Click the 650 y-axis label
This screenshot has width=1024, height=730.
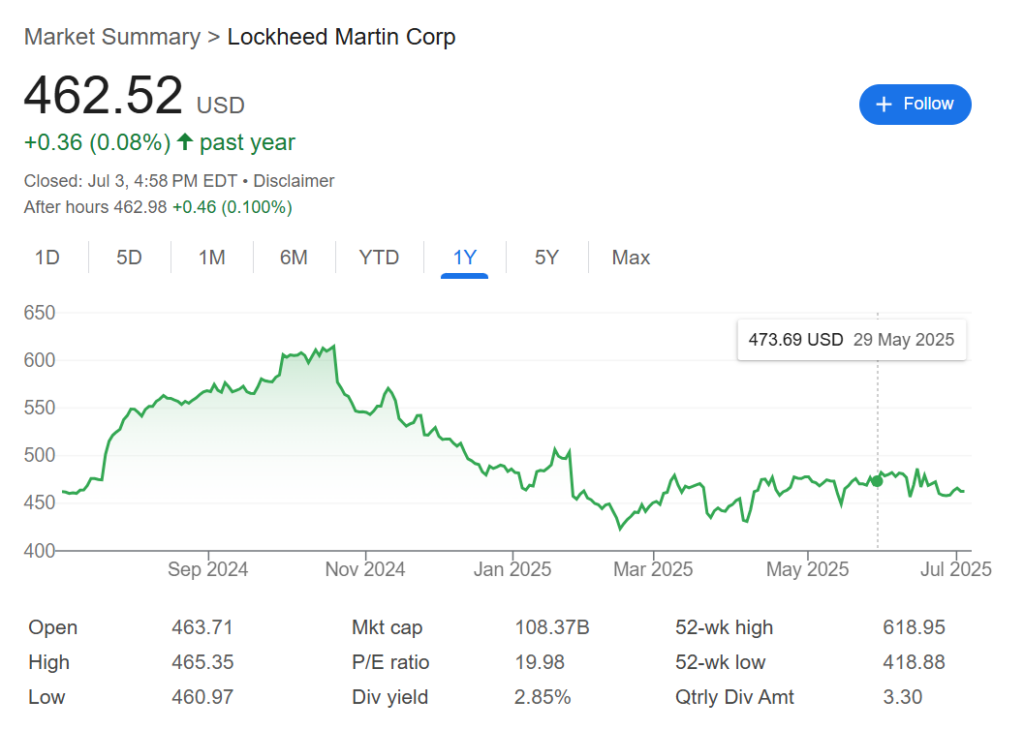point(40,313)
